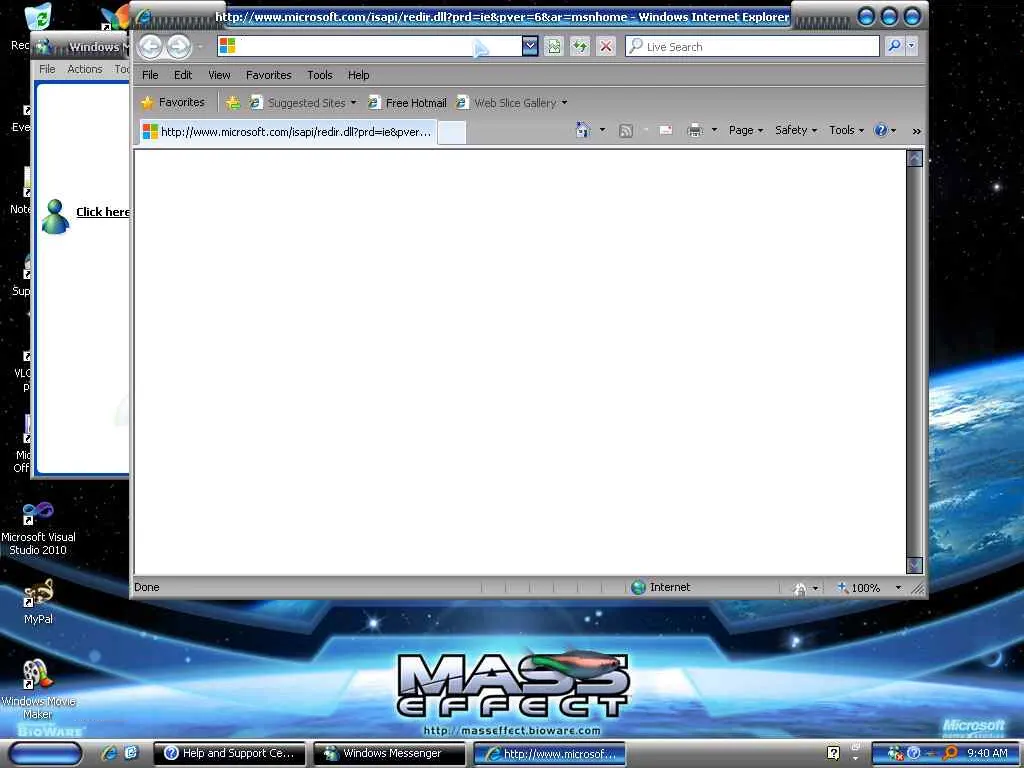Click the Start button on the taskbar
The height and width of the screenshot is (768, 1024).
click(x=45, y=754)
